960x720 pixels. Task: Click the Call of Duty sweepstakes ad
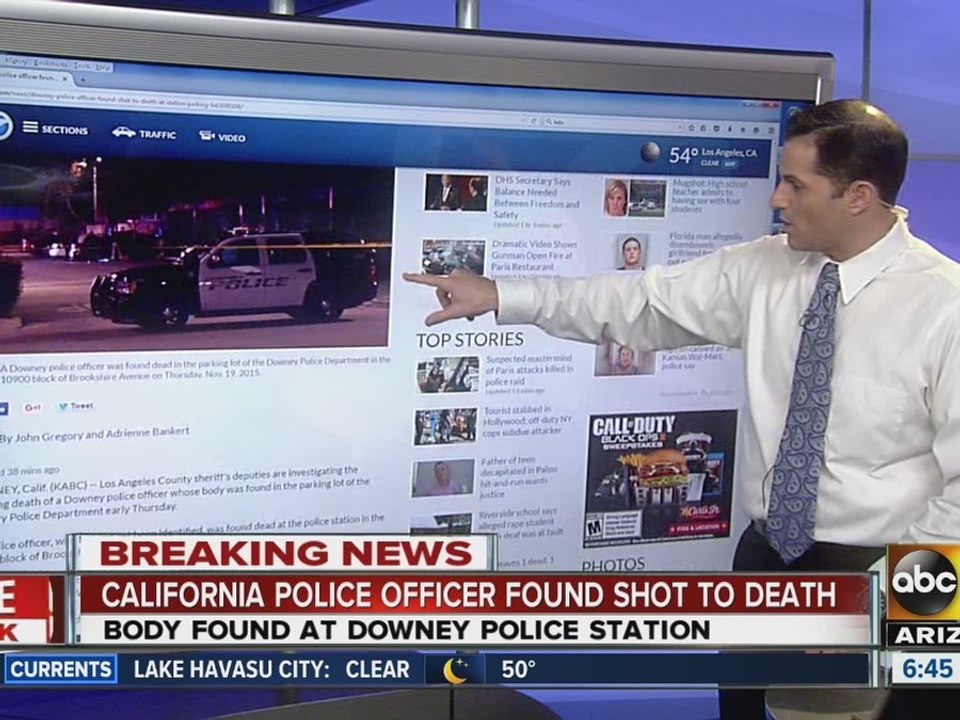660,479
